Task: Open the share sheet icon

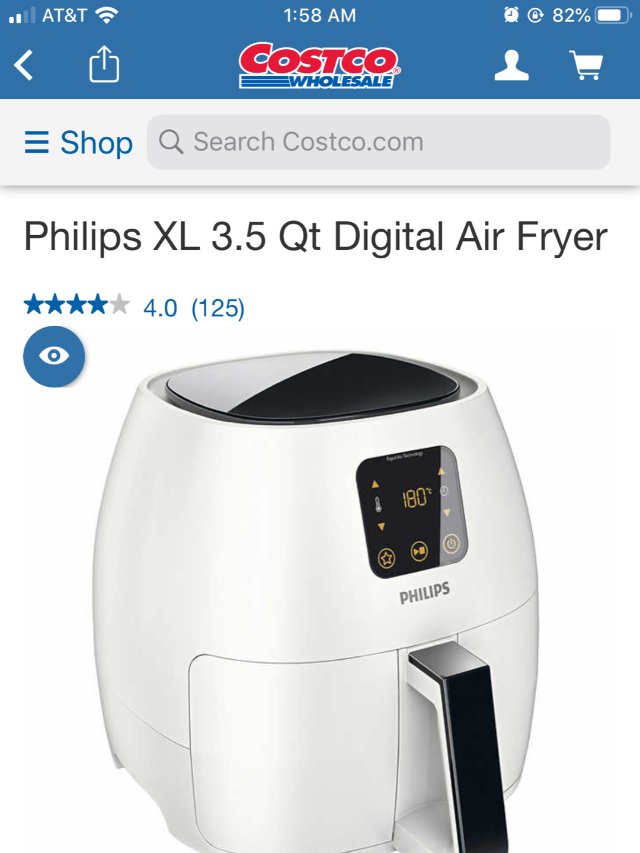Action: (104, 64)
